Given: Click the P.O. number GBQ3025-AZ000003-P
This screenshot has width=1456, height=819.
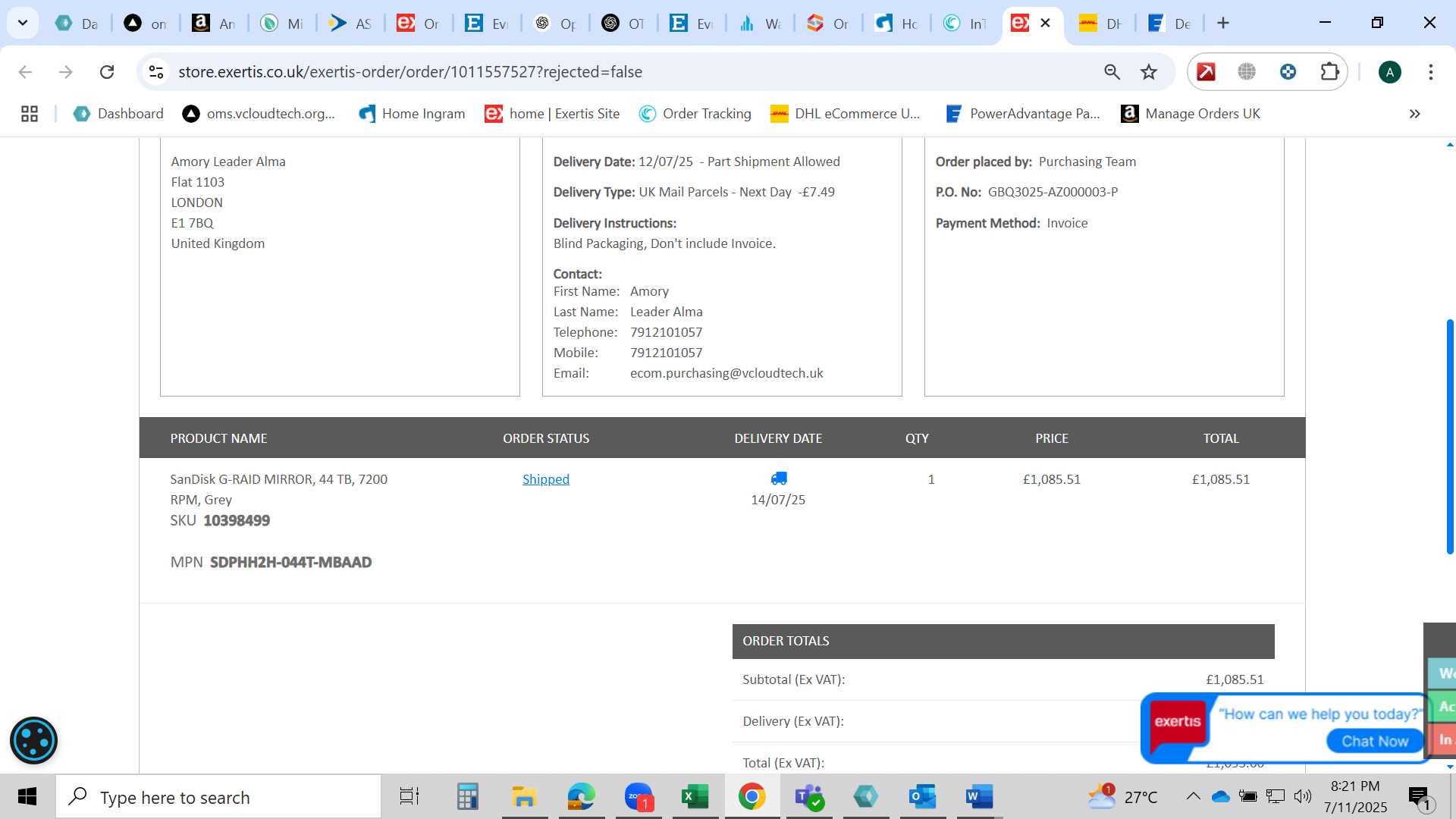Looking at the screenshot, I should click(1053, 192).
